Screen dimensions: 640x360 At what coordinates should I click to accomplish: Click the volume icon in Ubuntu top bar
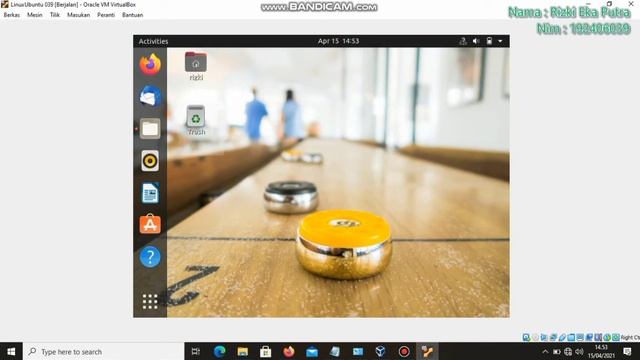(476, 41)
